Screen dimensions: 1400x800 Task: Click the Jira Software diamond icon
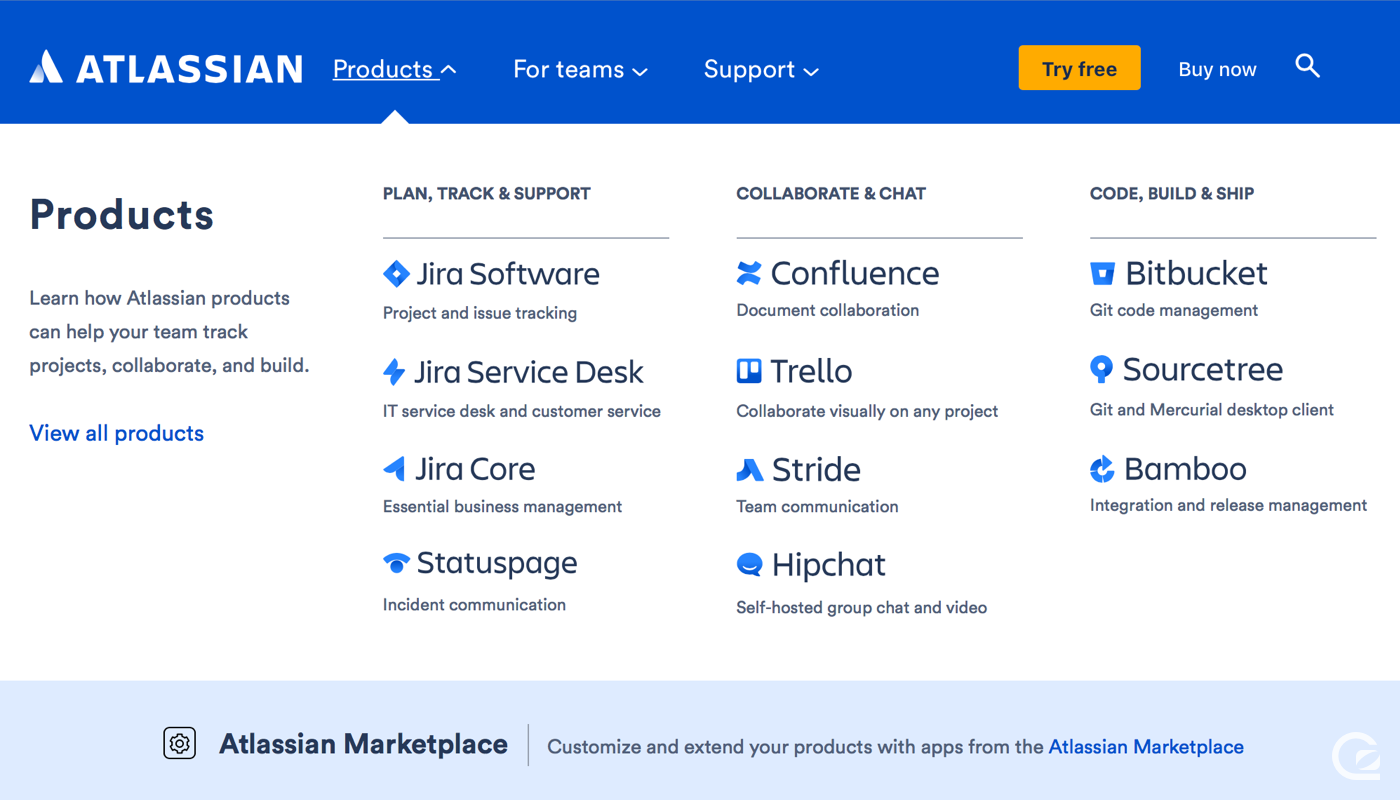tap(396, 274)
